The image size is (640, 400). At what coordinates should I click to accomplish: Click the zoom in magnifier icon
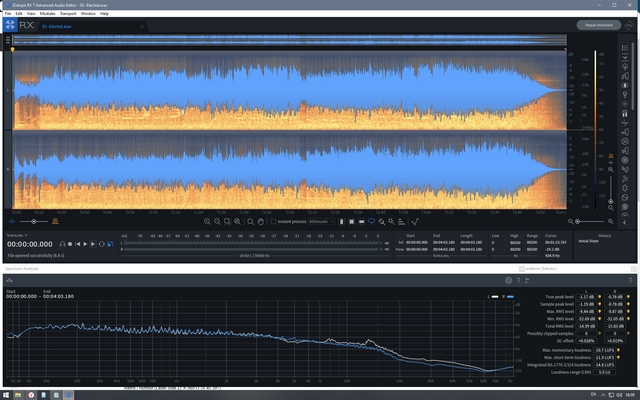pos(205,221)
